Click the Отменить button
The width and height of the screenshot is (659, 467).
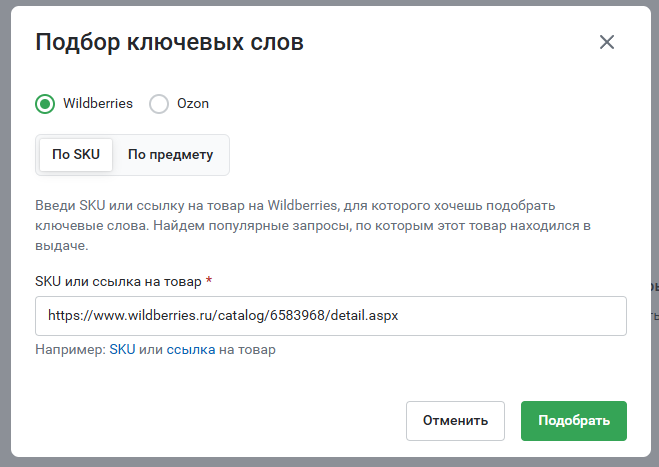point(455,421)
